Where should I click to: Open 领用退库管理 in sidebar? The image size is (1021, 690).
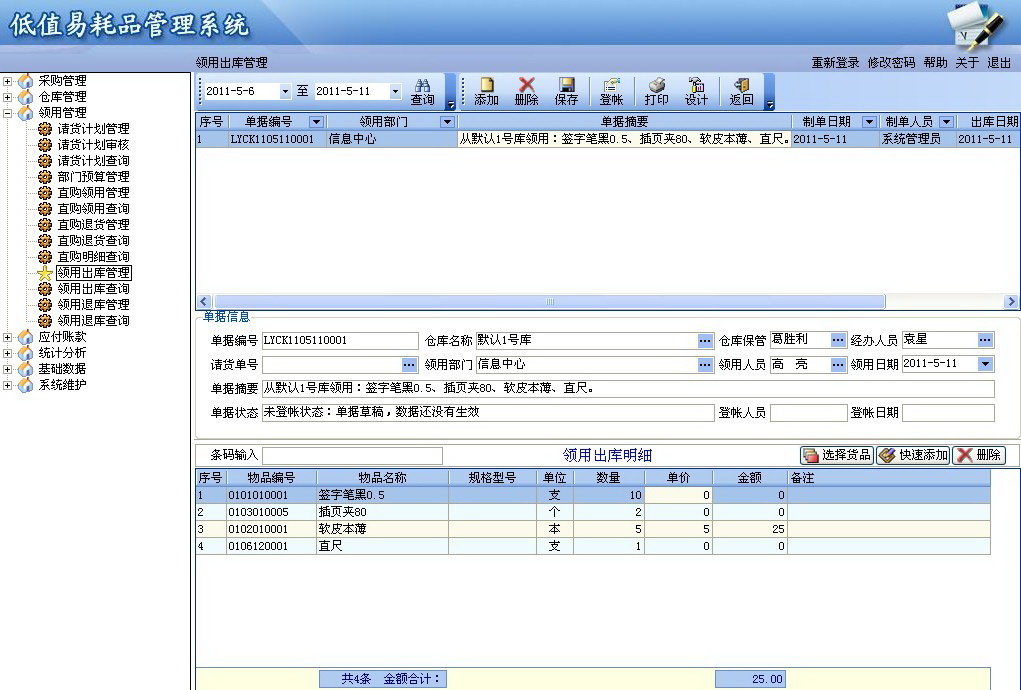[x=93, y=305]
